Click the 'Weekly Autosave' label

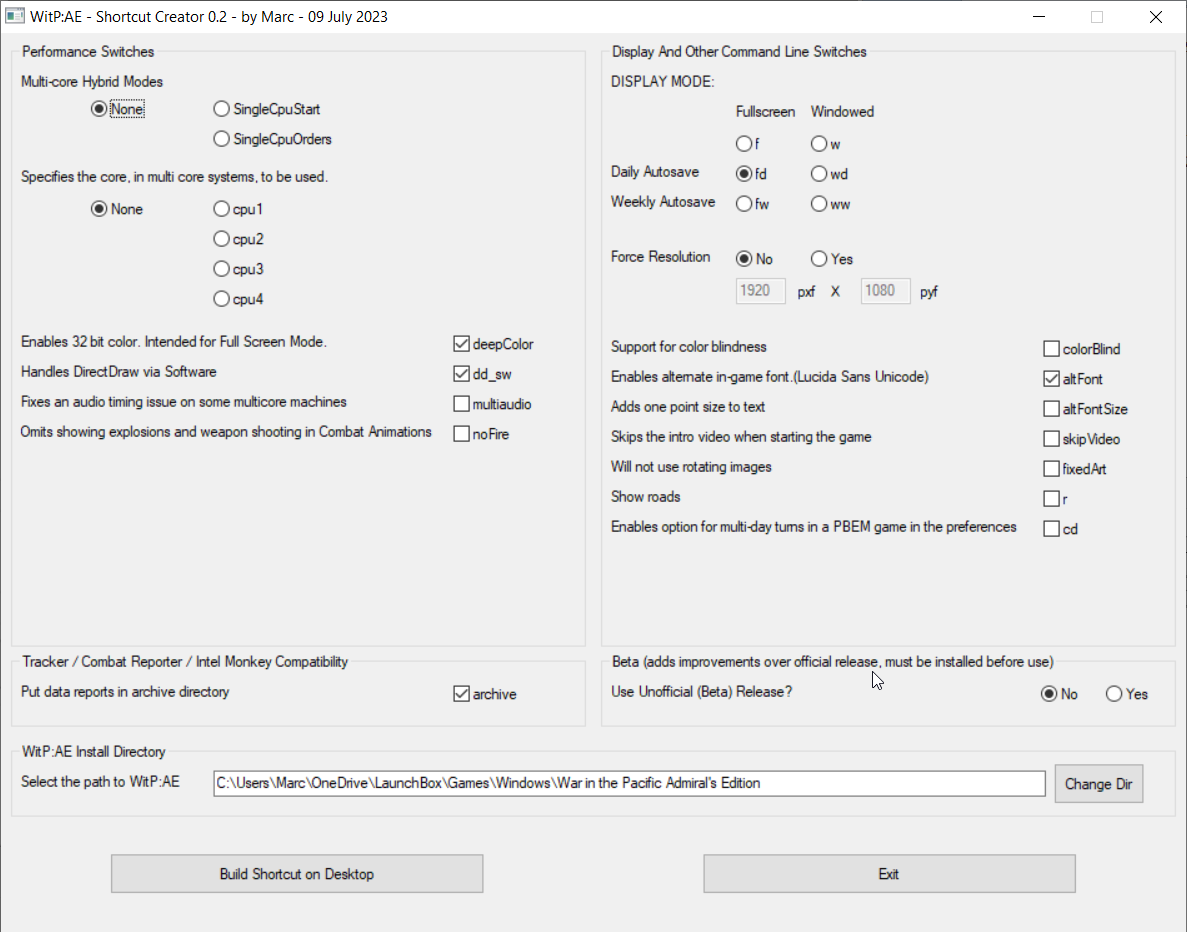coord(663,201)
